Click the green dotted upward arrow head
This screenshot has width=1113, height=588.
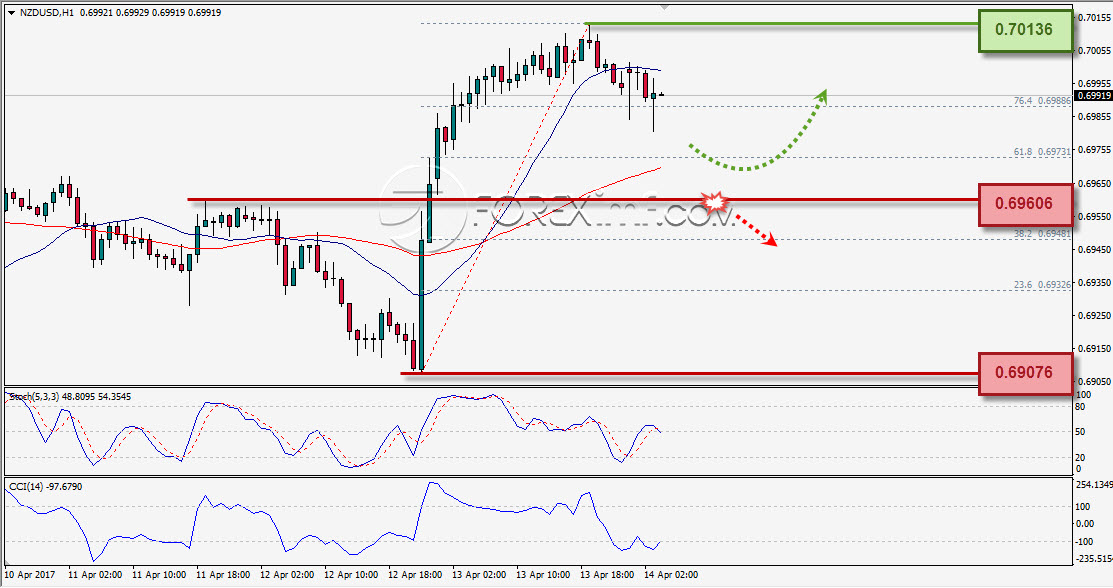pyautogui.click(x=820, y=97)
